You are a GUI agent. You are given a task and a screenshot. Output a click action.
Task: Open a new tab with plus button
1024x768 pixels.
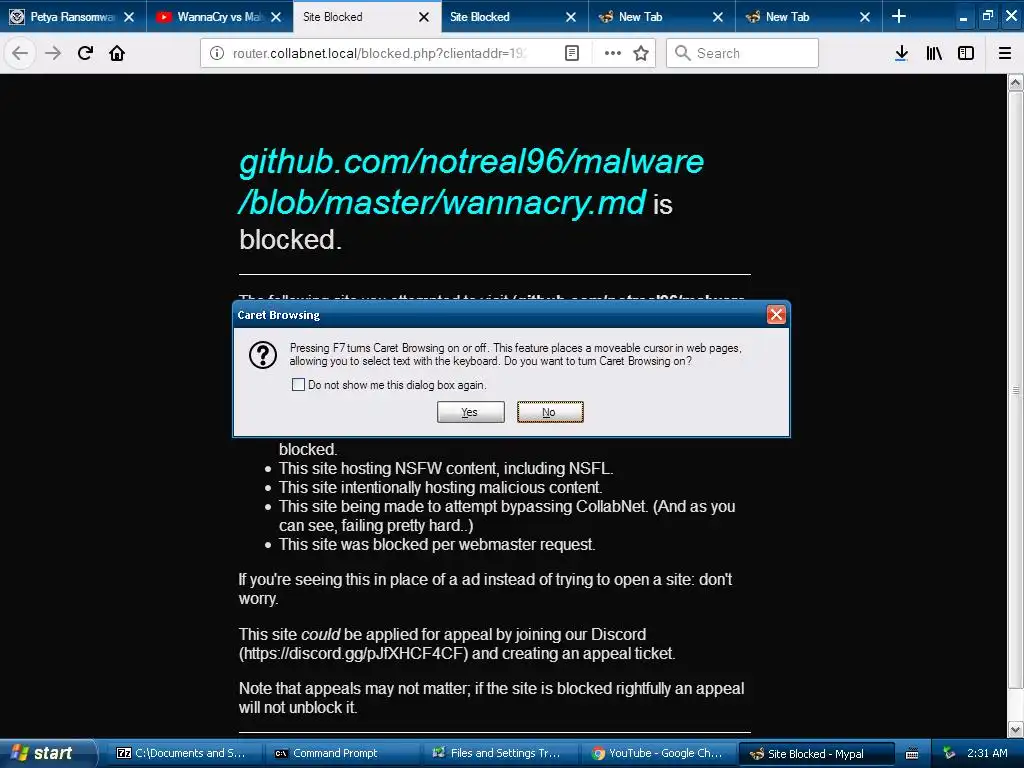(x=899, y=16)
